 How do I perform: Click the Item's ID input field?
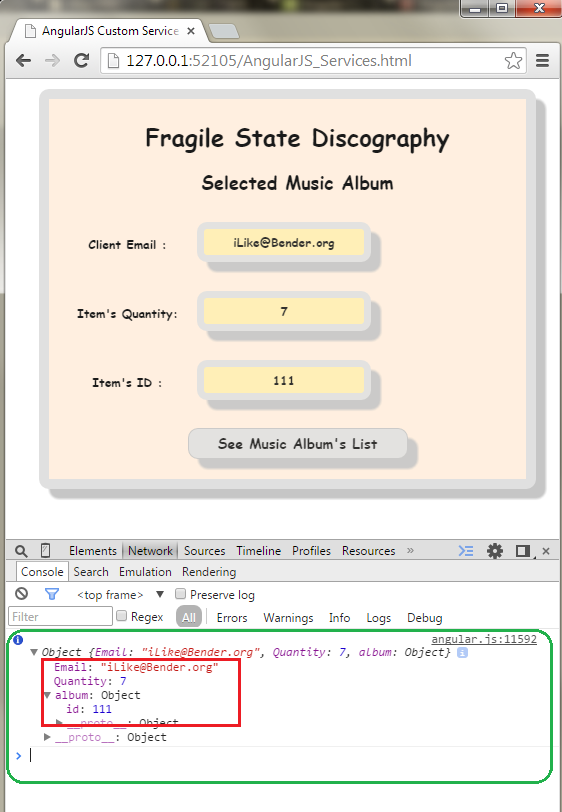point(284,381)
